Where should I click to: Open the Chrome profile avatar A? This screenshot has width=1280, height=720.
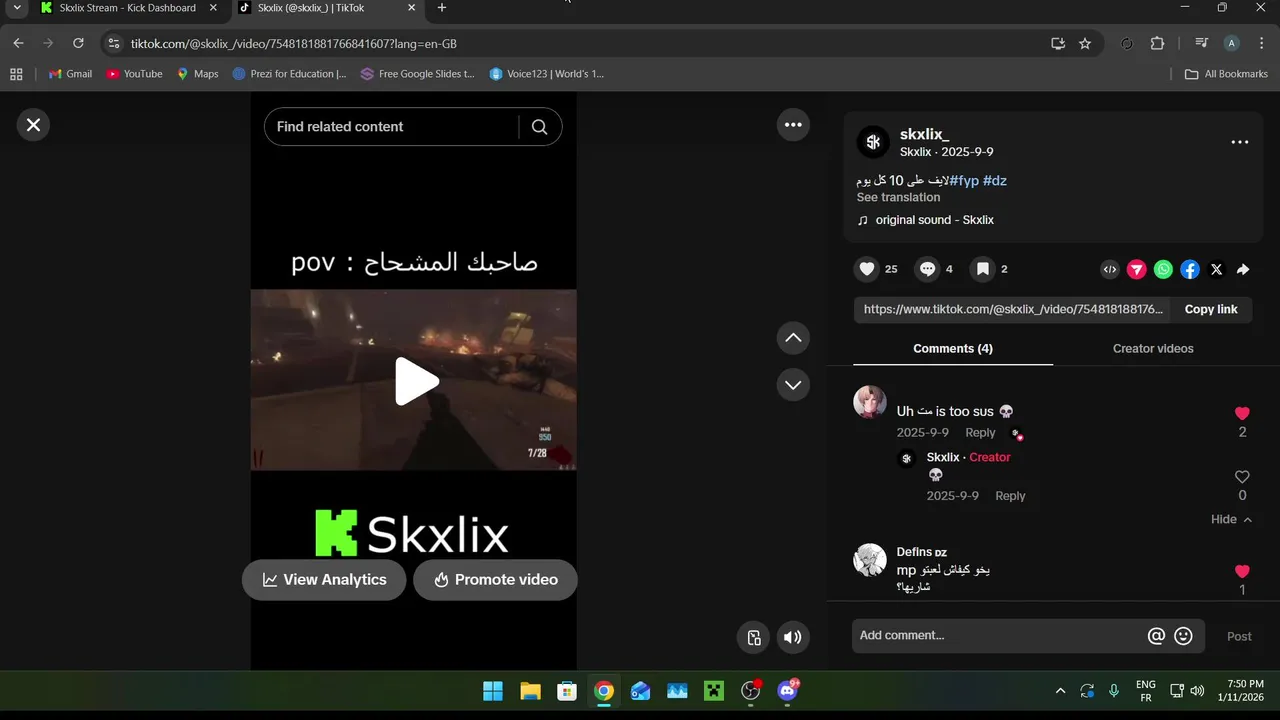click(x=1232, y=44)
